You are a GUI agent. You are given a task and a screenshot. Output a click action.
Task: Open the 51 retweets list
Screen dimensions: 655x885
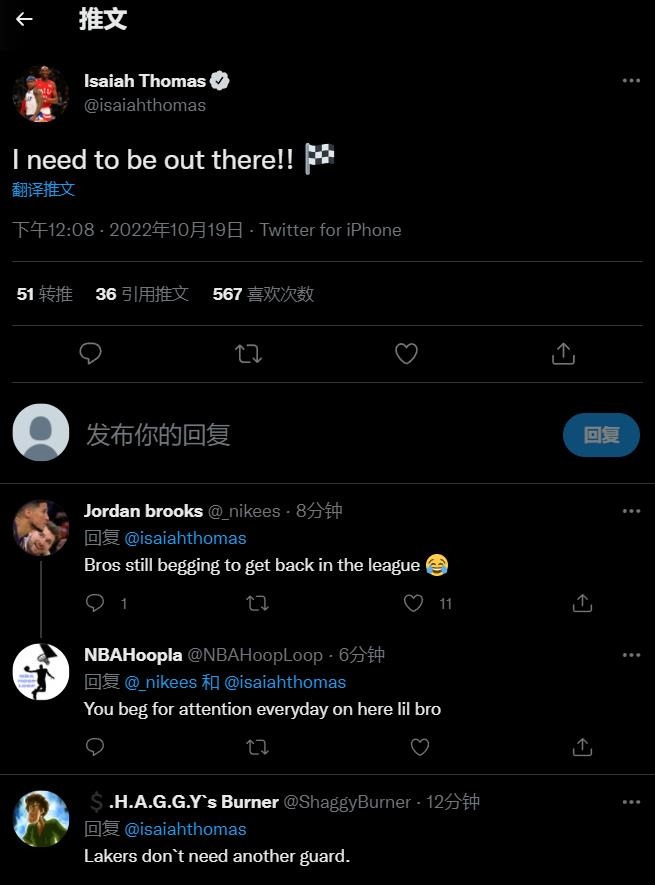coord(45,294)
